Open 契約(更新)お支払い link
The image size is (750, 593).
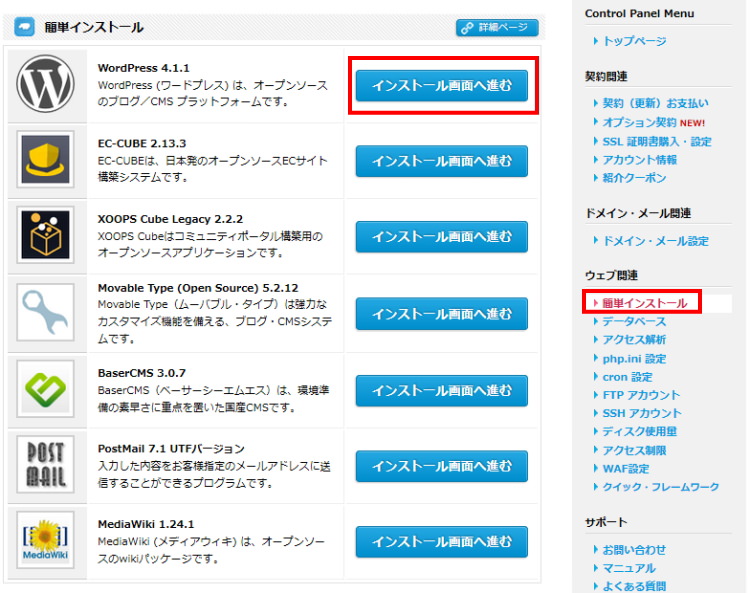655,103
